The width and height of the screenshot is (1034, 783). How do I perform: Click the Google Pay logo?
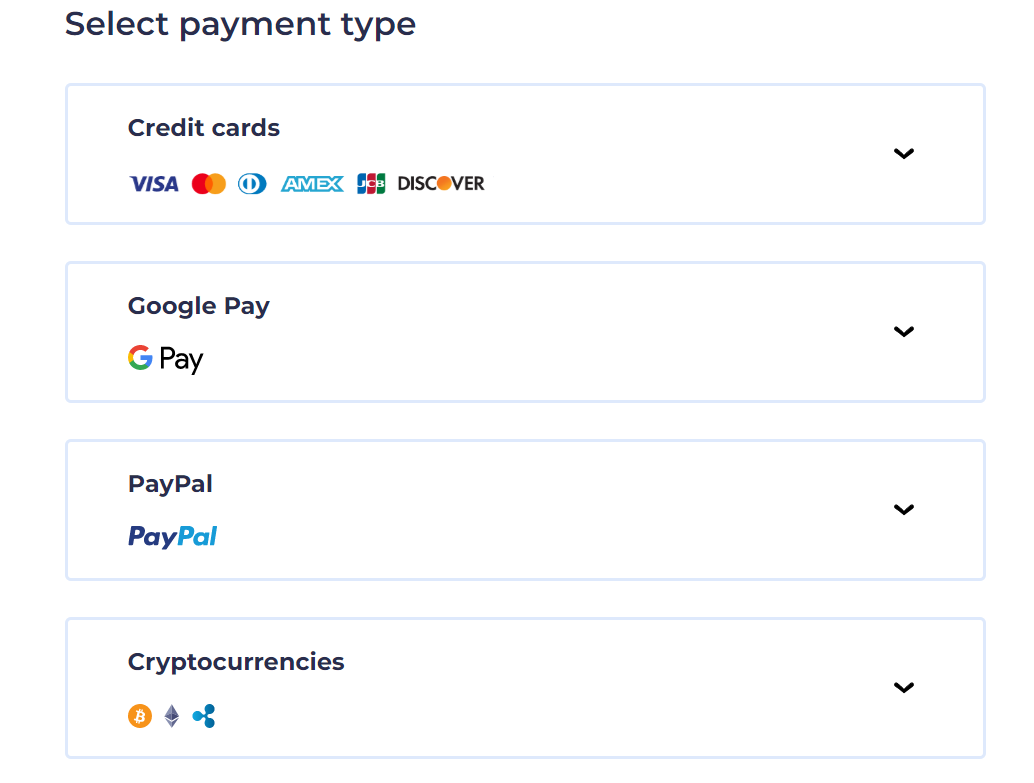click(x=166, y=359)
